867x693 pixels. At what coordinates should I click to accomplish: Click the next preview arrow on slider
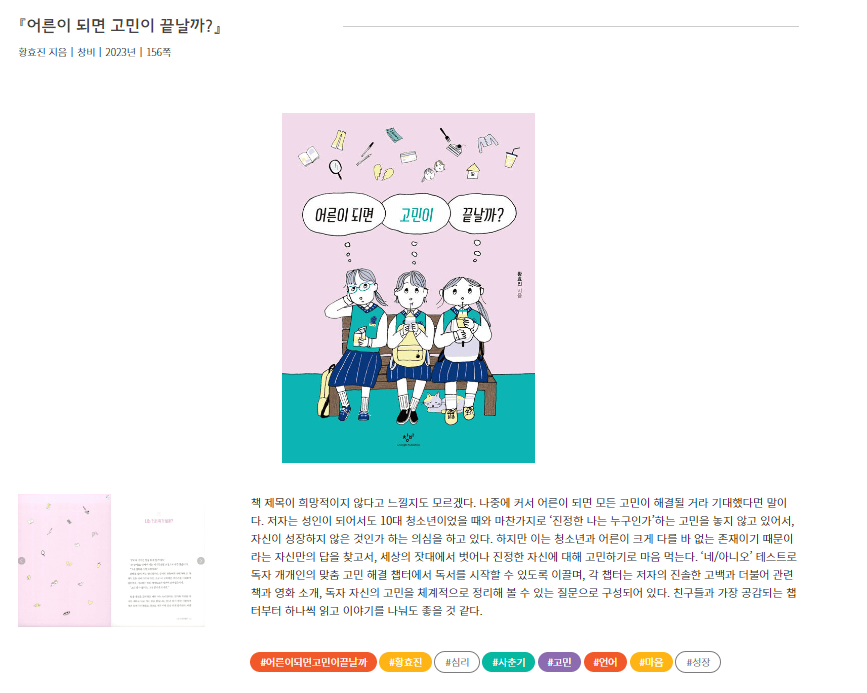click(201, 560)
